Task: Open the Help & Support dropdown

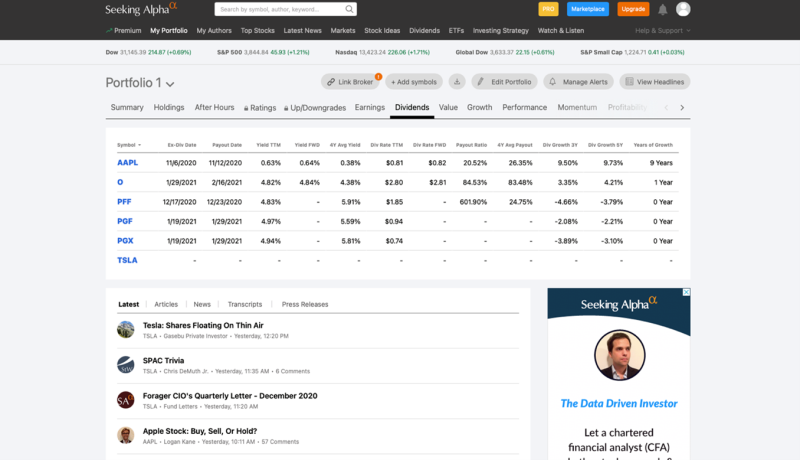Action: tap(663, 31)
